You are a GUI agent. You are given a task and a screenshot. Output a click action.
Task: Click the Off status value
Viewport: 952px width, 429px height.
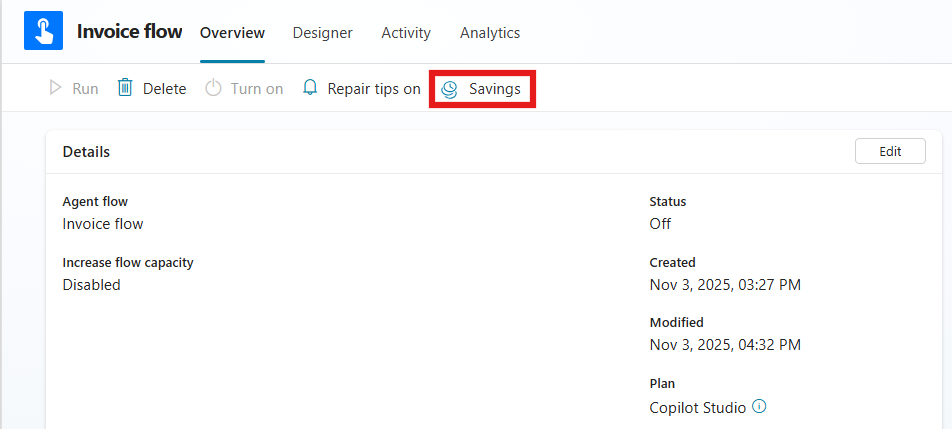point(660,224)
